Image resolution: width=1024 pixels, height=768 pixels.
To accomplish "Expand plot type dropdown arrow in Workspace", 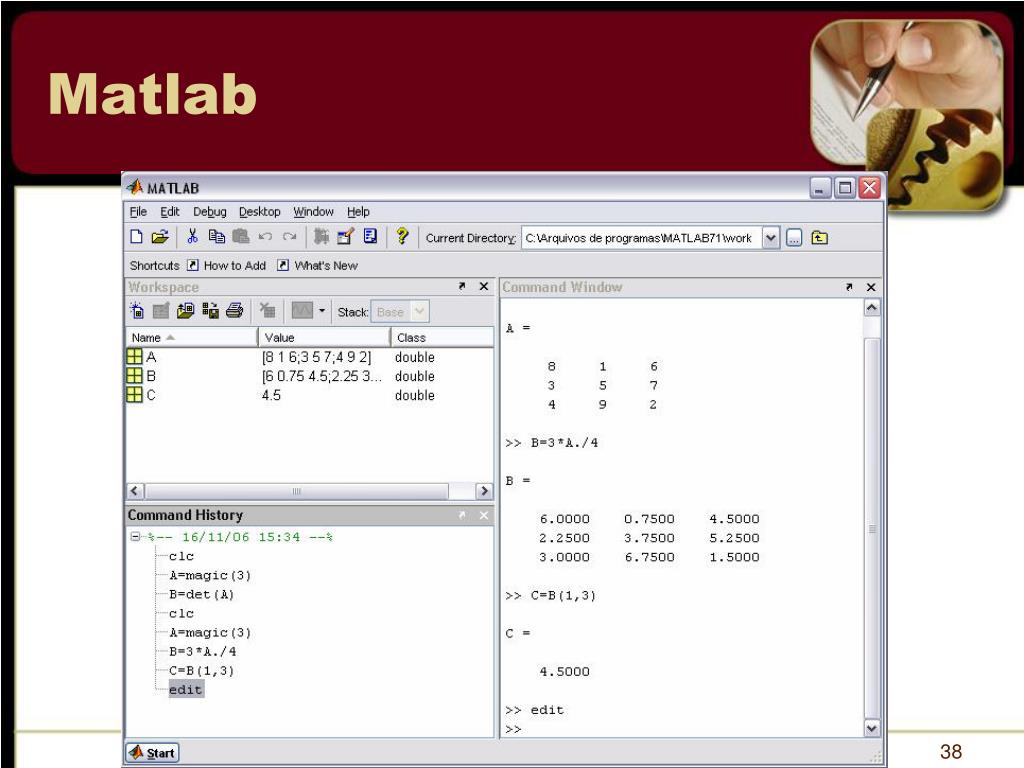I will (322, 311).
